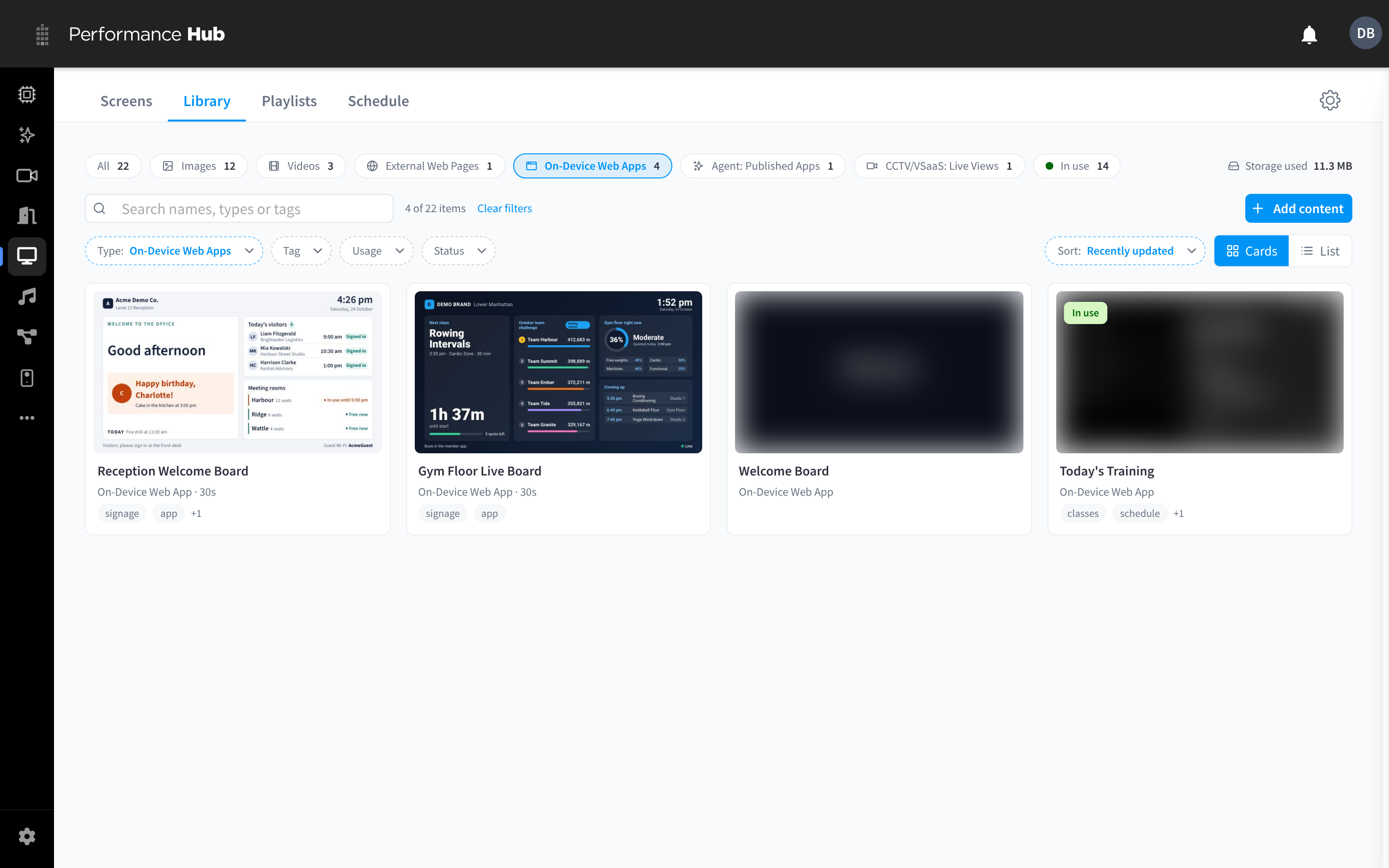The height and width of the screenshot is (868, 1389).
Task: Open the device controller sidebar icon
Action: [27, 378]
